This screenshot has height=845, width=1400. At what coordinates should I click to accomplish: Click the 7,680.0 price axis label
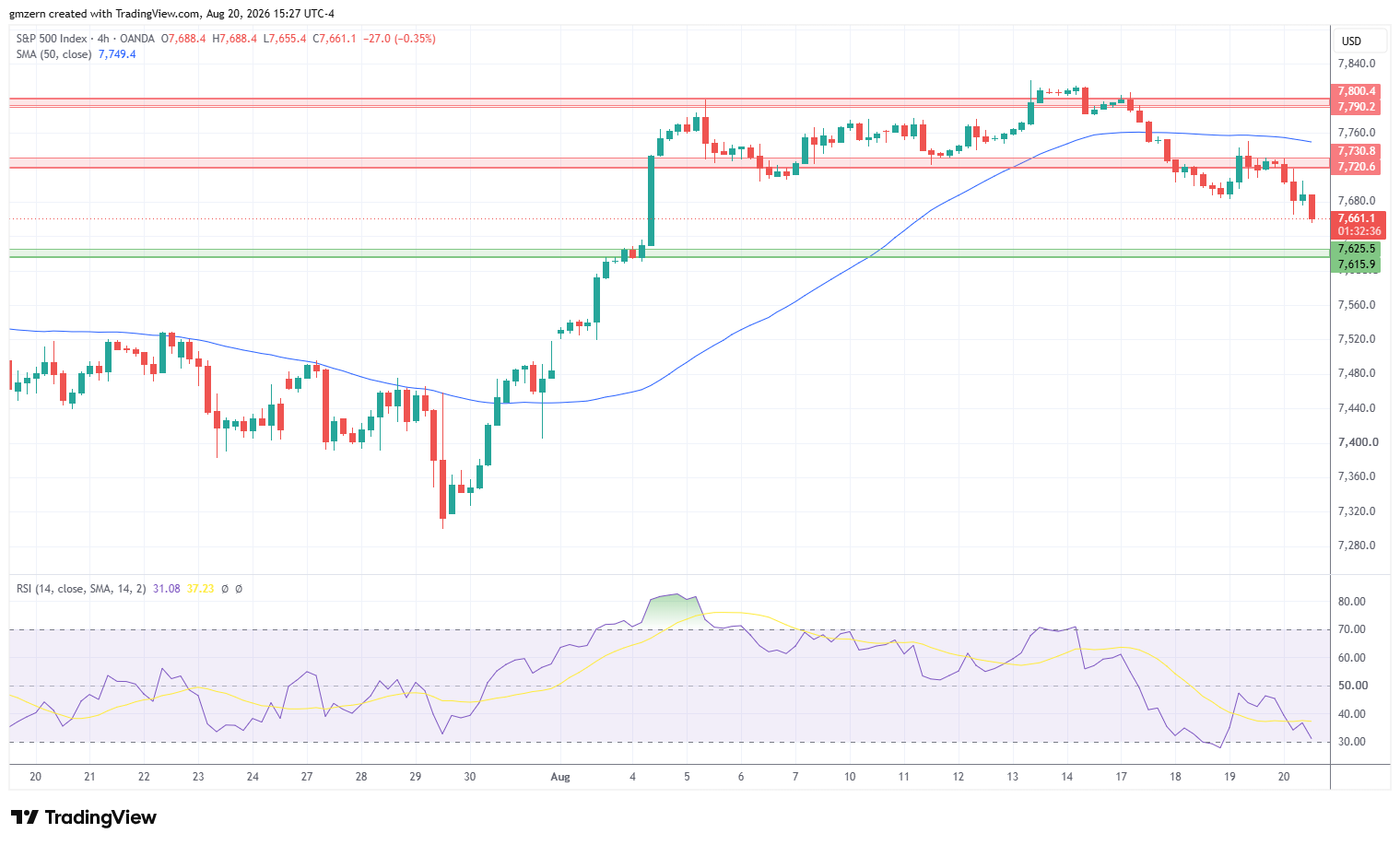click(1357, 201)
